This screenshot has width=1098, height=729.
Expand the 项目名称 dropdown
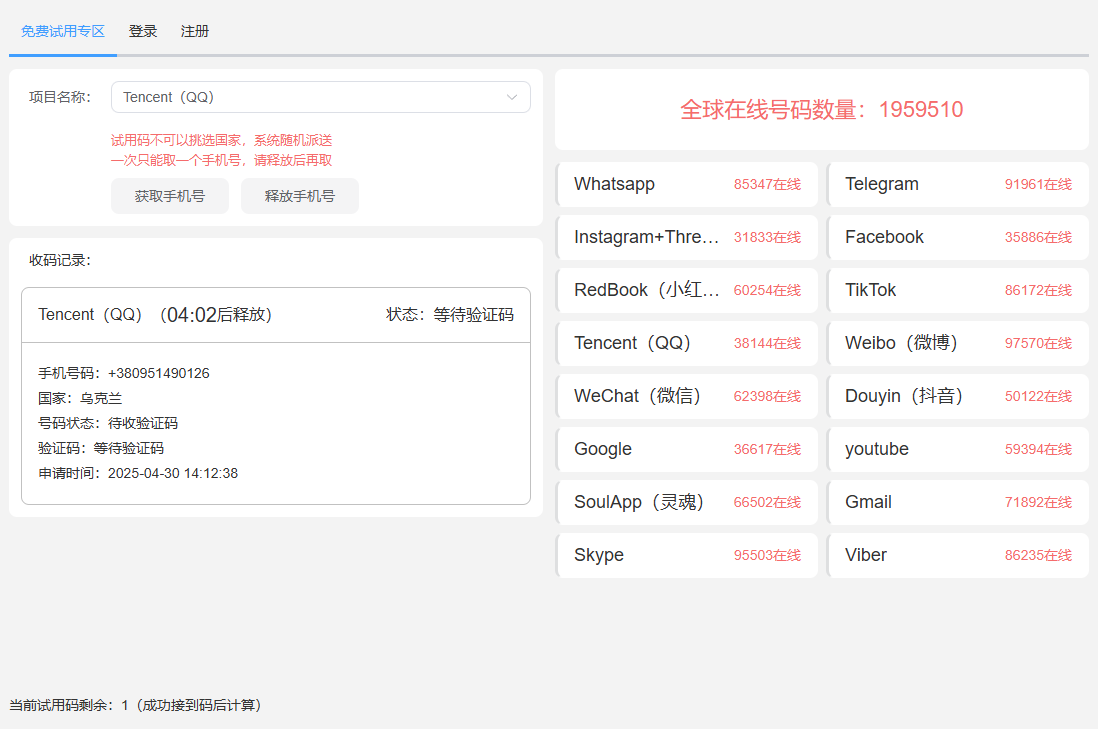tap(321, 97)
